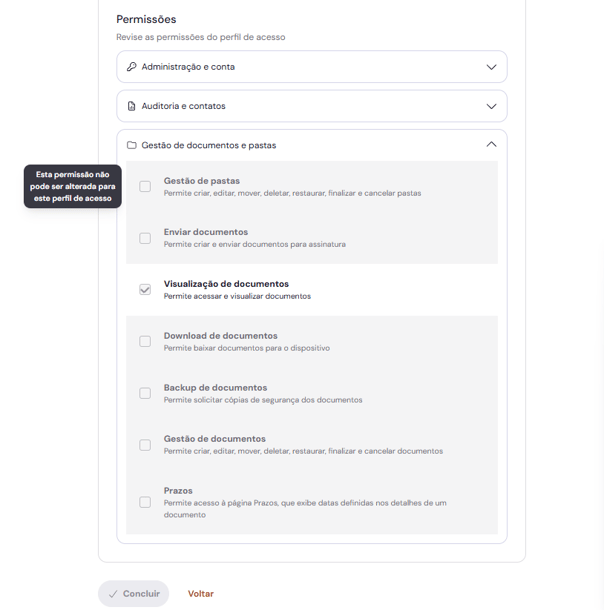Expand the Administração e conta chevron
This screenshot has width=604, height=610.
[x=491, y=67]
